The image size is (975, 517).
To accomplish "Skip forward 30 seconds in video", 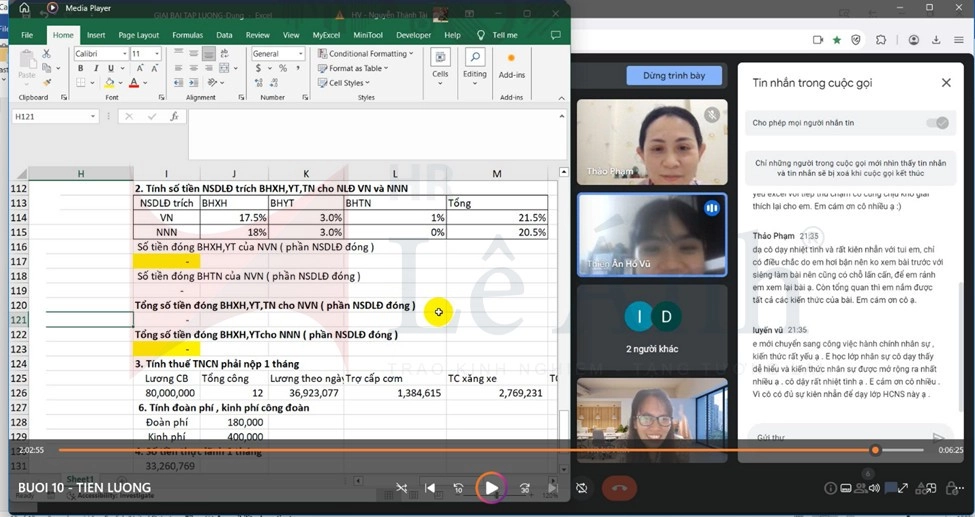I will point(524,488).
